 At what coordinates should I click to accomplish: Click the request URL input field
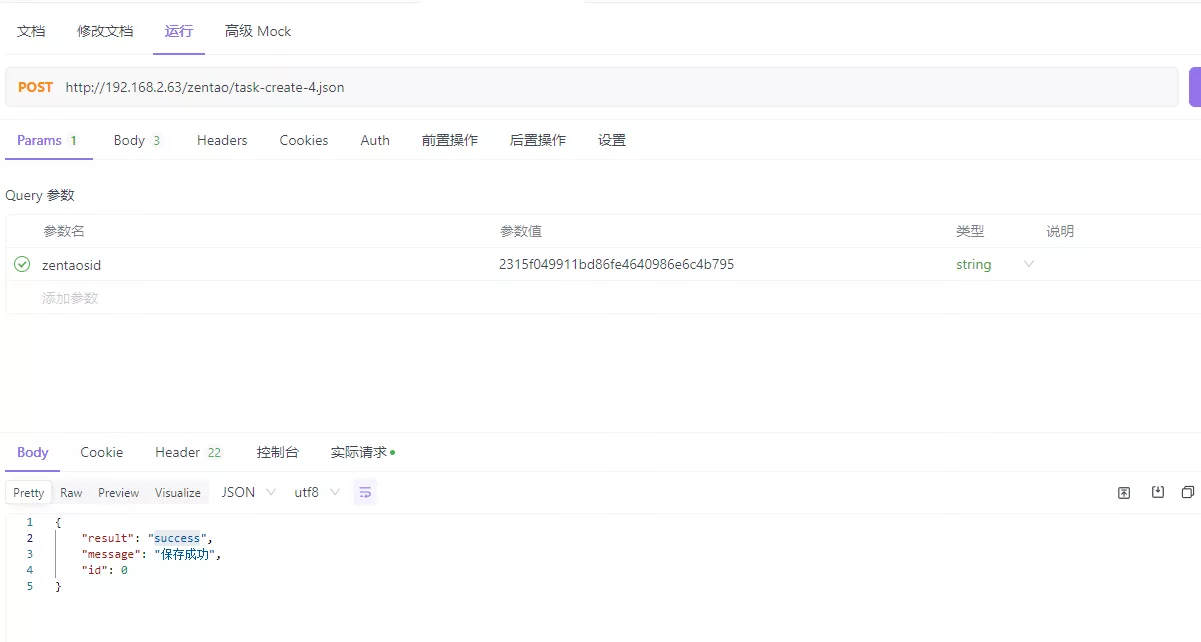592,87
